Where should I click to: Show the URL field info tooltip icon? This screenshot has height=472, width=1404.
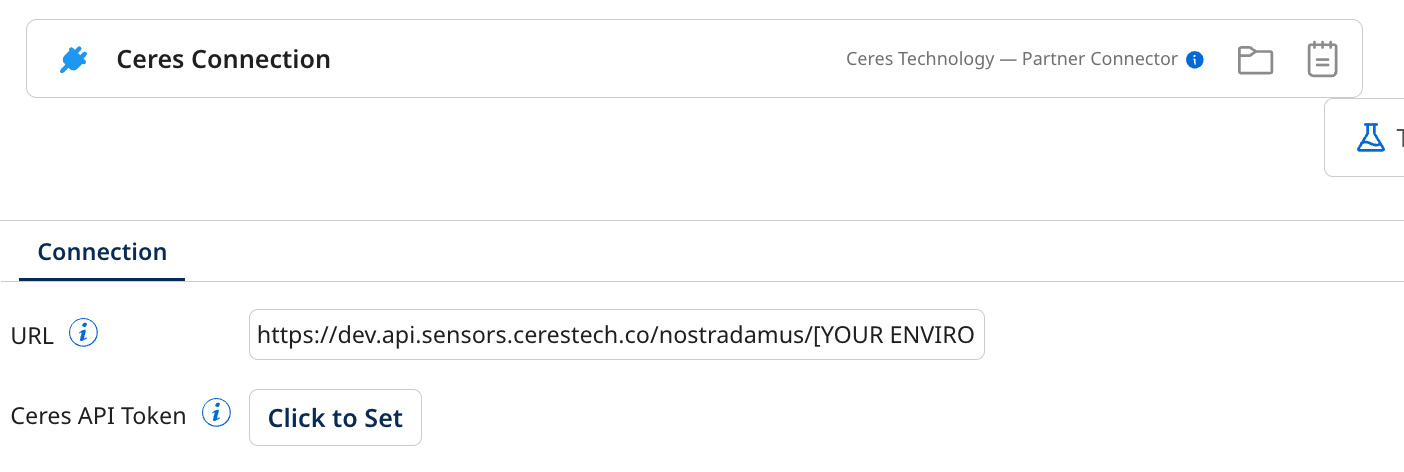pos(83,333)
